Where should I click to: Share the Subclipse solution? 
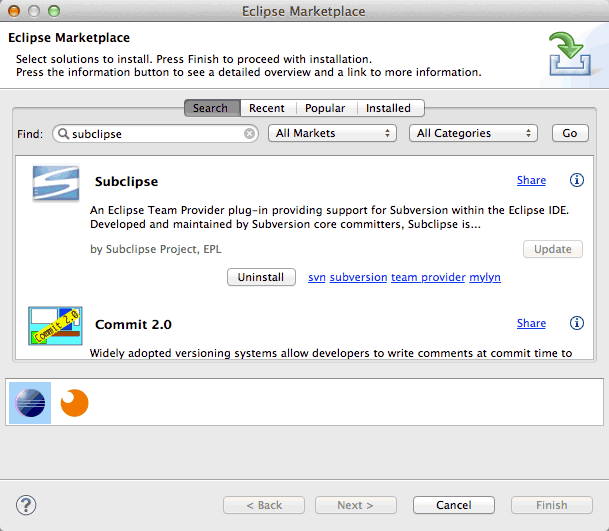pos(531,180)
